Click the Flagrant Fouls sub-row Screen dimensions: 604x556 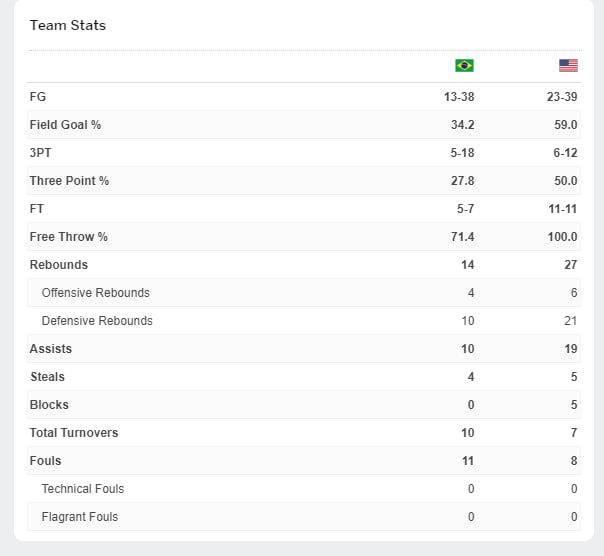point(80,517)
